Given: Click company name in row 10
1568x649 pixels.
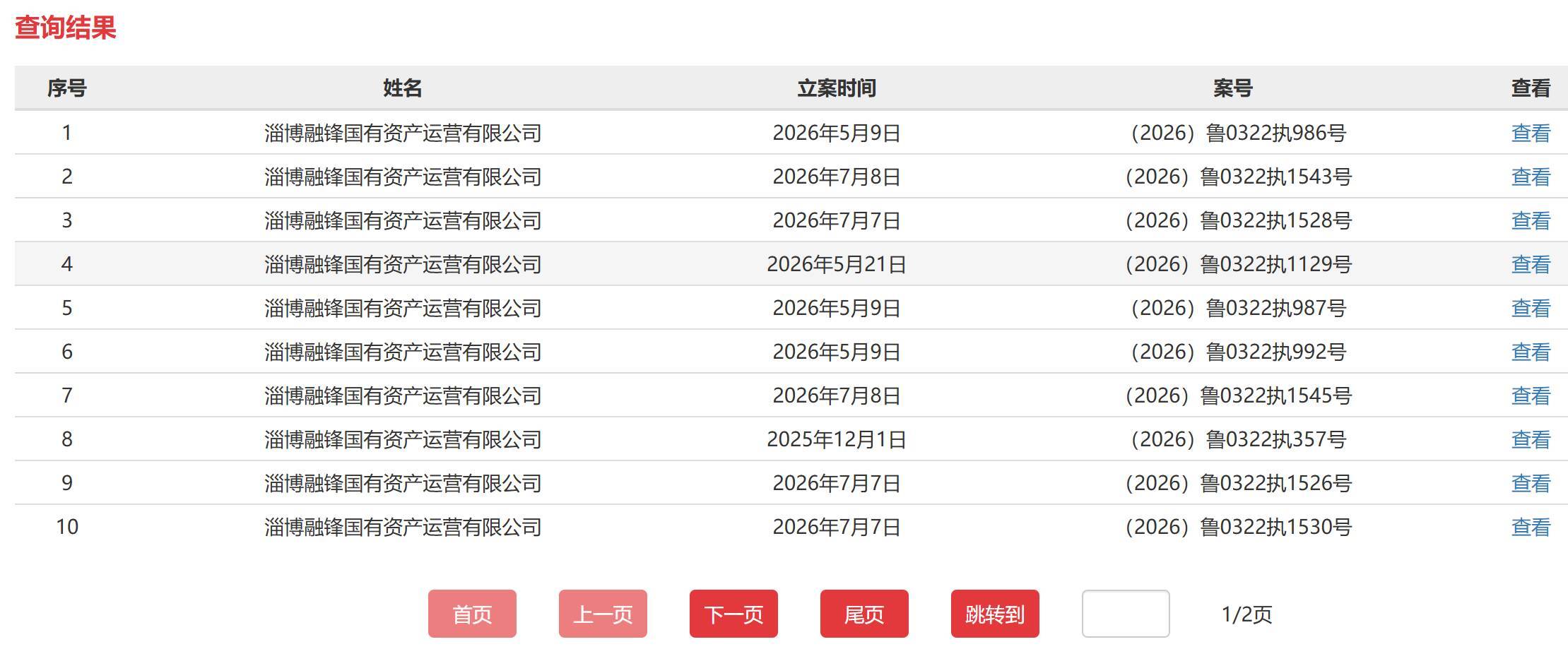Looking at the screenshot, I should [403, 527].
